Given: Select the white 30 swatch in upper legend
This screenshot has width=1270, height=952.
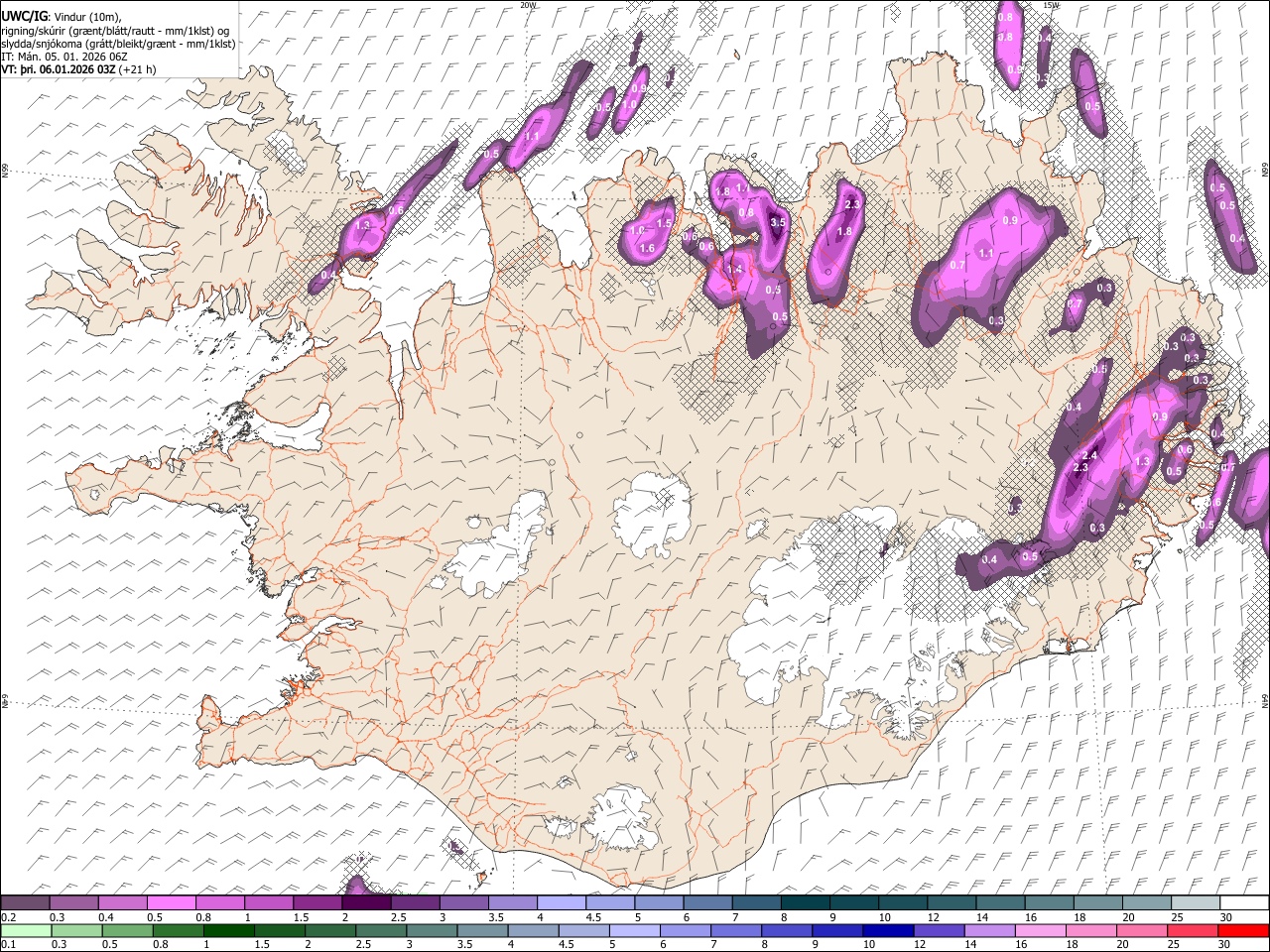Looking at the screenshot, I should pyautogui.click(x=1244, y=903).
